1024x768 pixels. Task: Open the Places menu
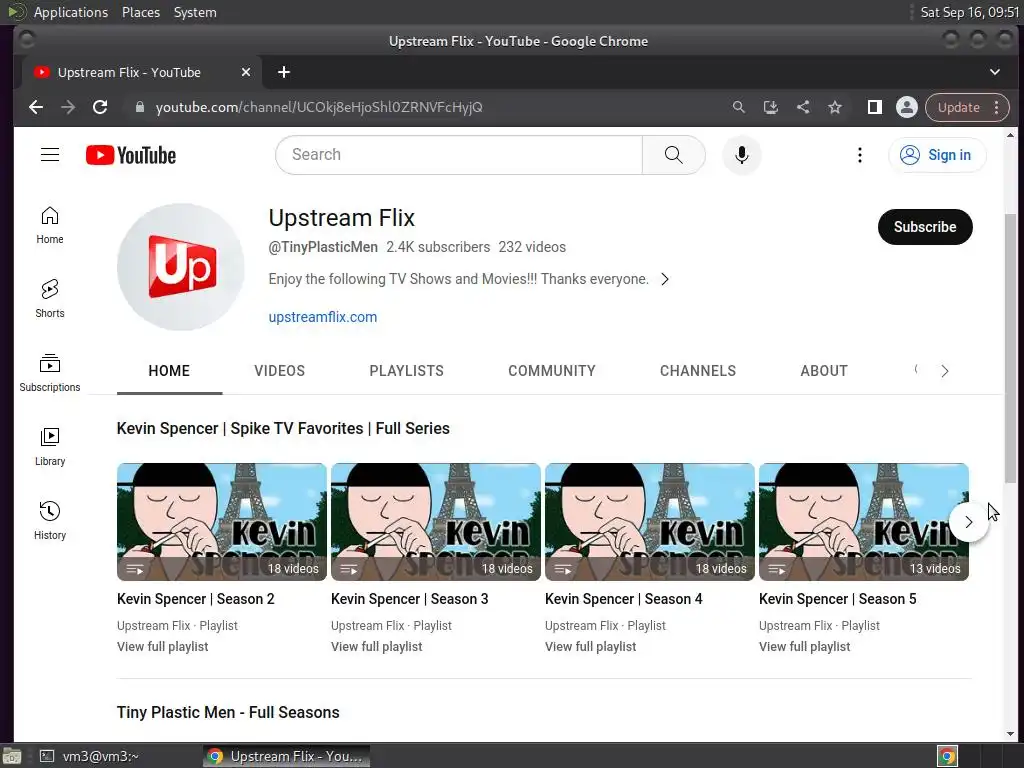141,12
